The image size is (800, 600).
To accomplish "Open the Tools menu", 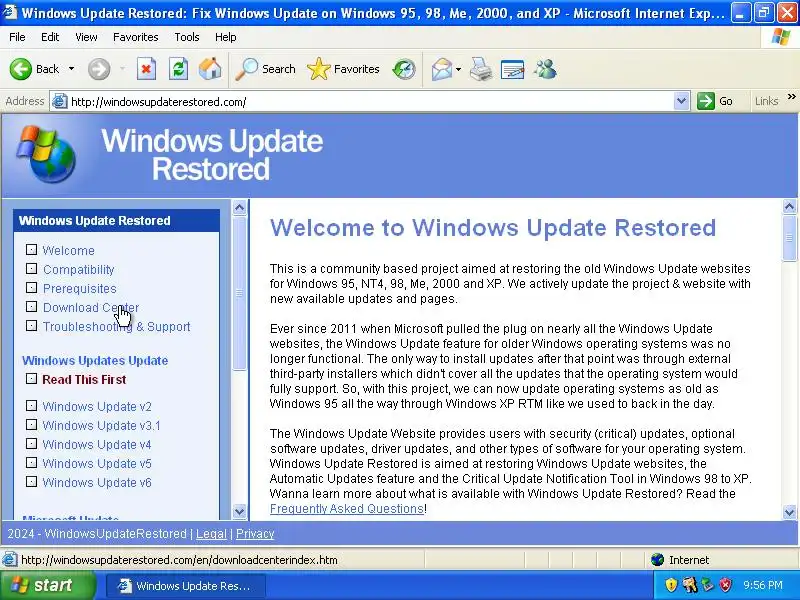I will tap(187, 37).
